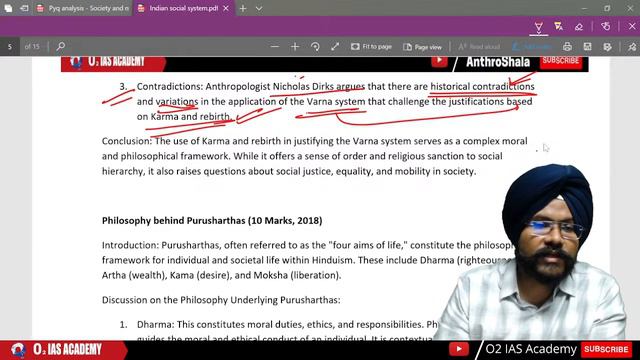
Task: Click the 'Conclusion:' label in the document
Action: pyautogui.click(x=127, y=141)
